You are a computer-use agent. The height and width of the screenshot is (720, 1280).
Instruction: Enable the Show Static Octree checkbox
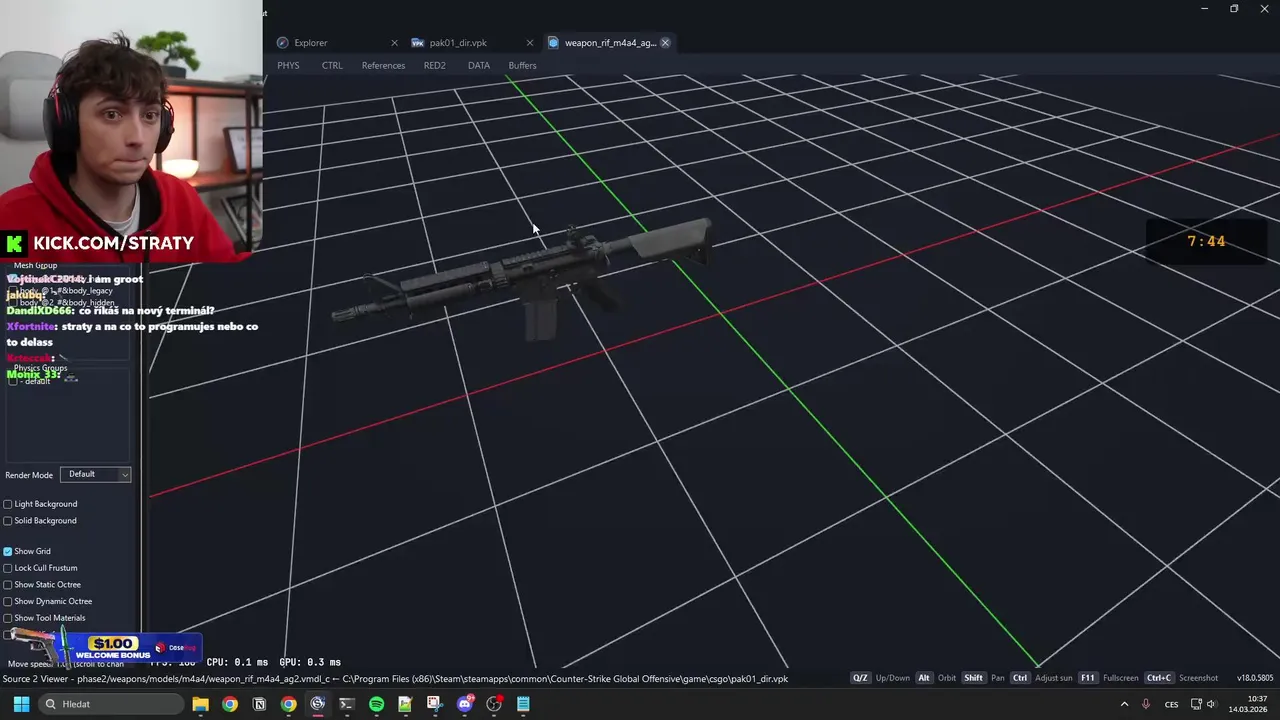click(8, 585)
